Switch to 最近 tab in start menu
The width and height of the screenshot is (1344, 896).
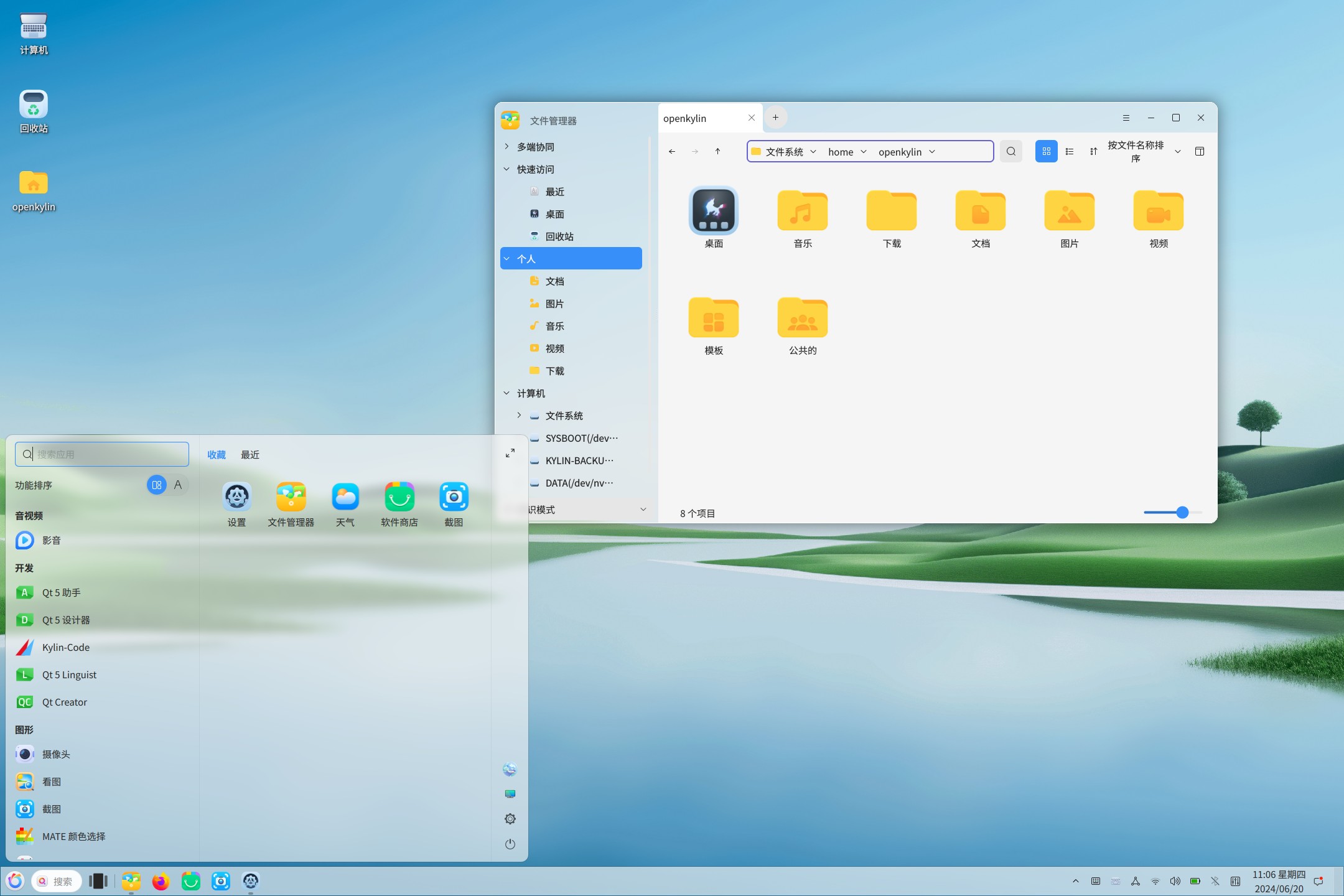250,455
